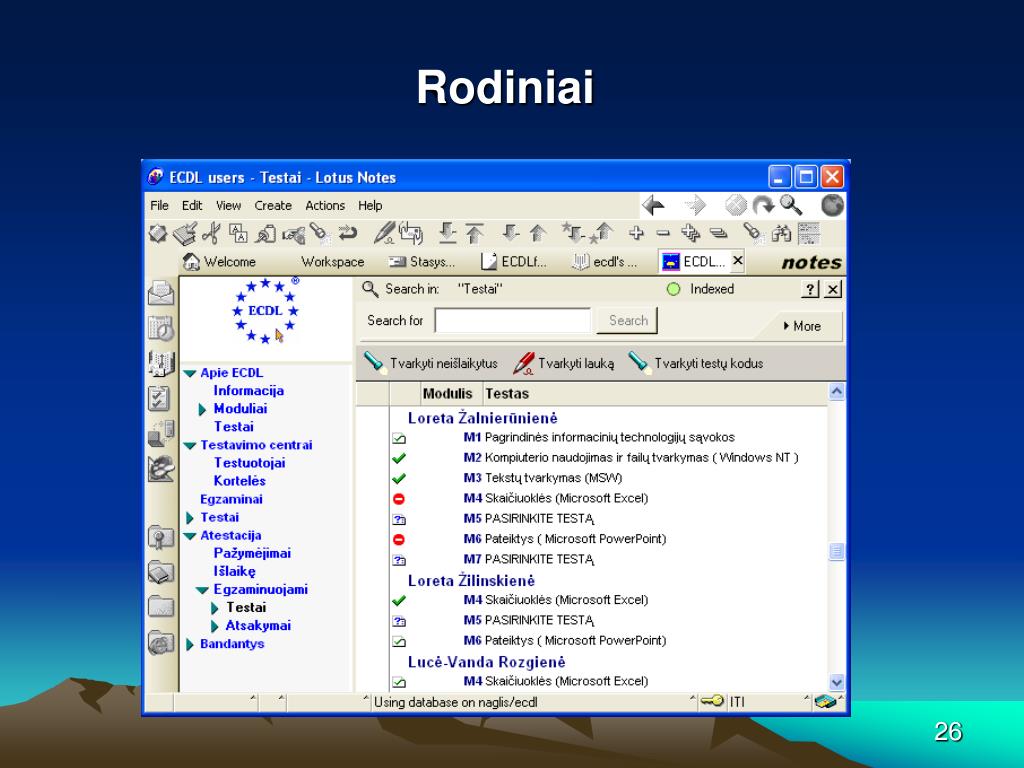1024x768 pixels.
Task: Click the diamond Properties toolbar icon
Action: [157, 233]
